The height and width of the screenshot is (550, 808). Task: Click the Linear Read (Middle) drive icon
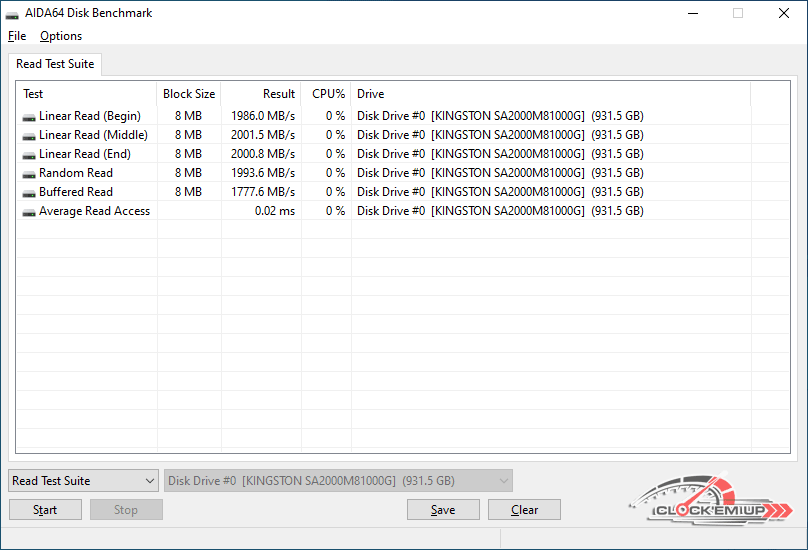(x=29, y=135)
